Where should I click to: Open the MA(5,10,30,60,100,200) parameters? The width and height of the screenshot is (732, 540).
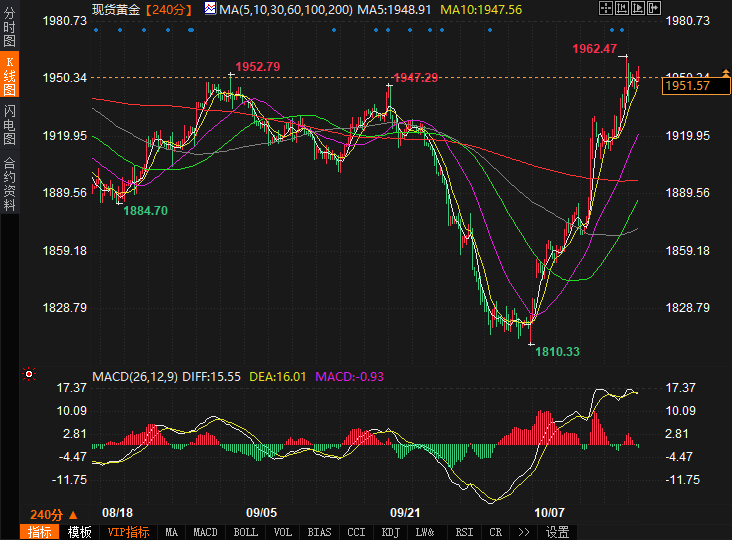[285, 9]
